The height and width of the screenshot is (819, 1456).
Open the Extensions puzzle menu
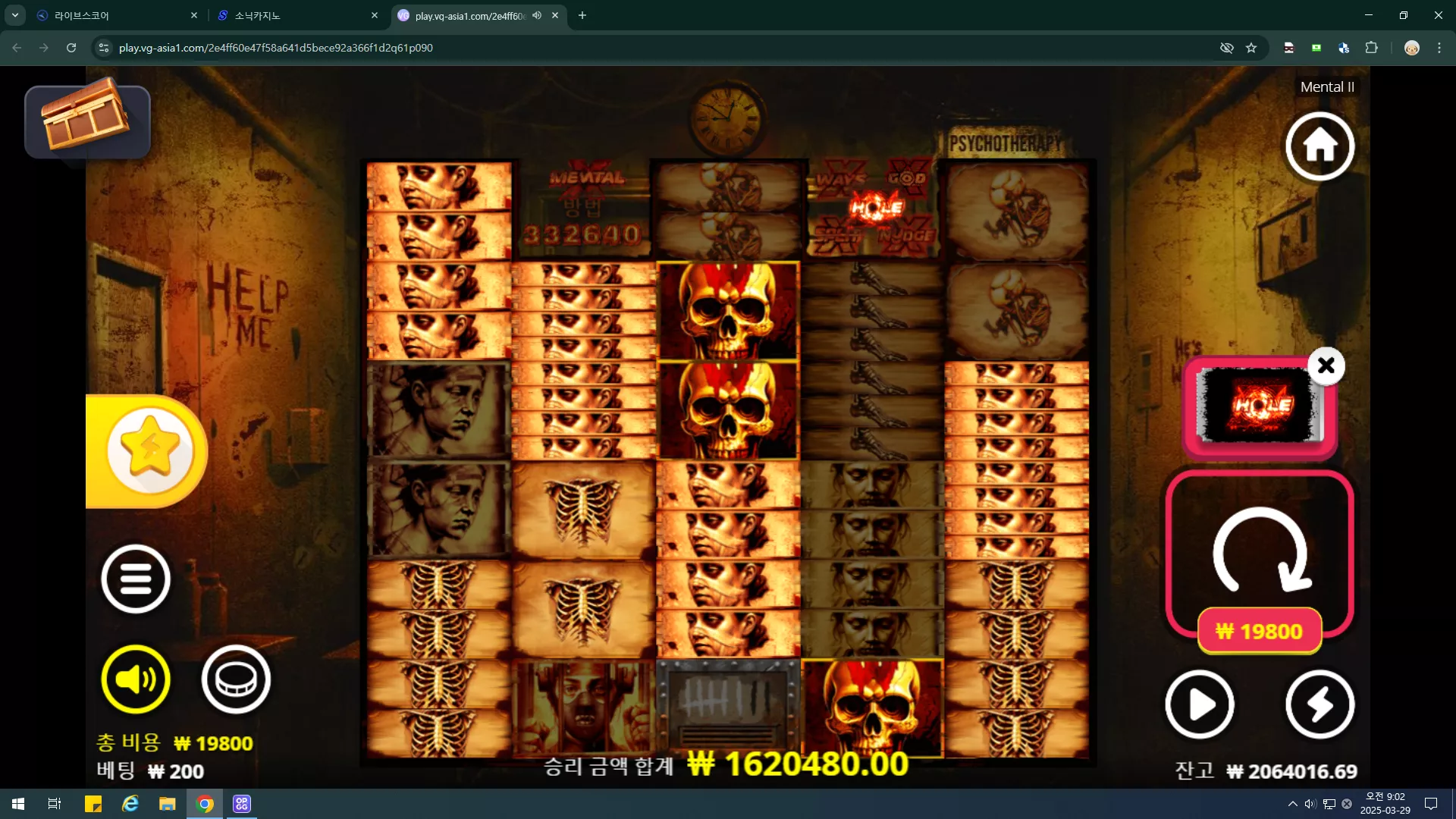point(1371,48)
